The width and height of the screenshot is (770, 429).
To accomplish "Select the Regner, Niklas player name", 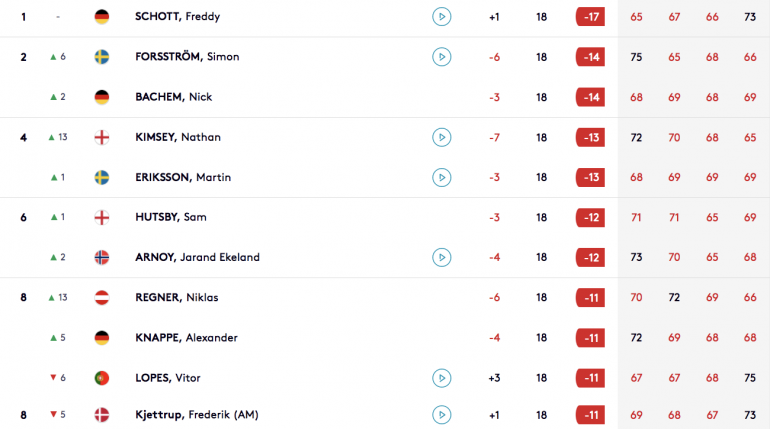I will point(177,297).
